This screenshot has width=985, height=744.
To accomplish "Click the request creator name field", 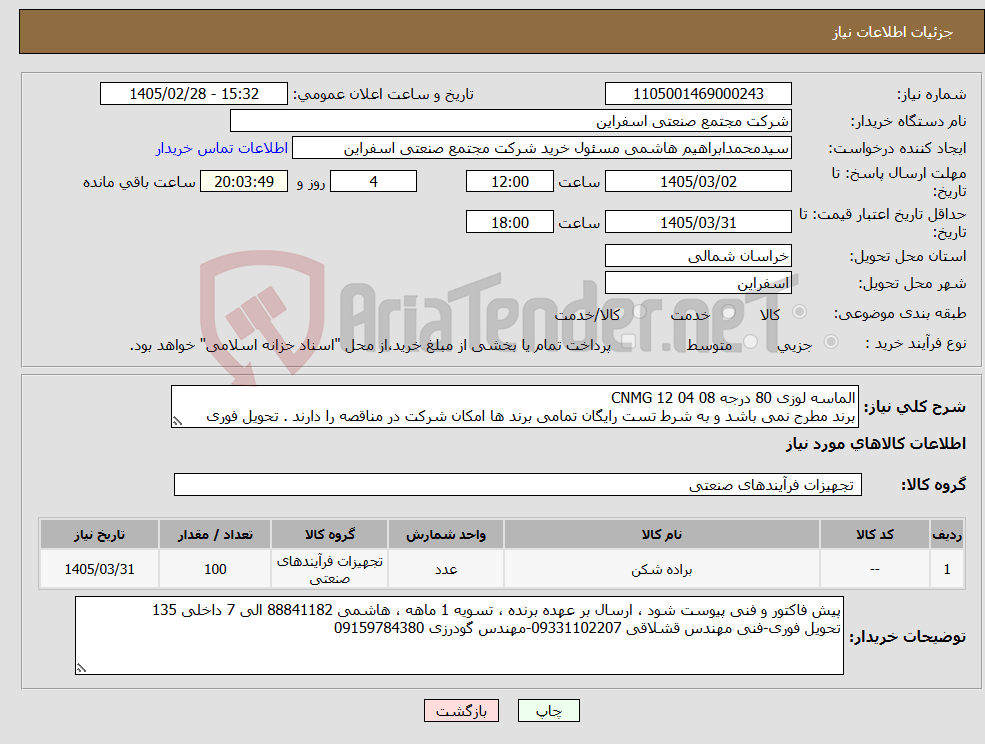I will point(541,148).
